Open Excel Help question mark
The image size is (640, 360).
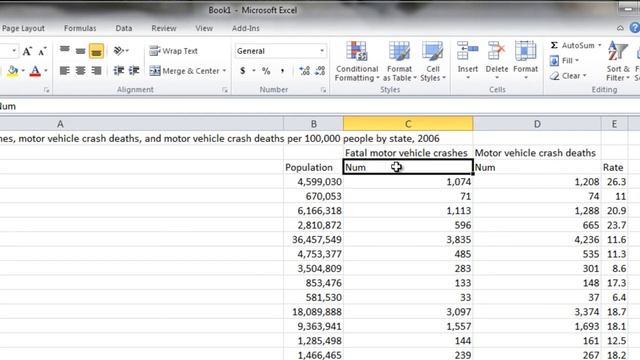pyautogui.click(x=635, y=28)
